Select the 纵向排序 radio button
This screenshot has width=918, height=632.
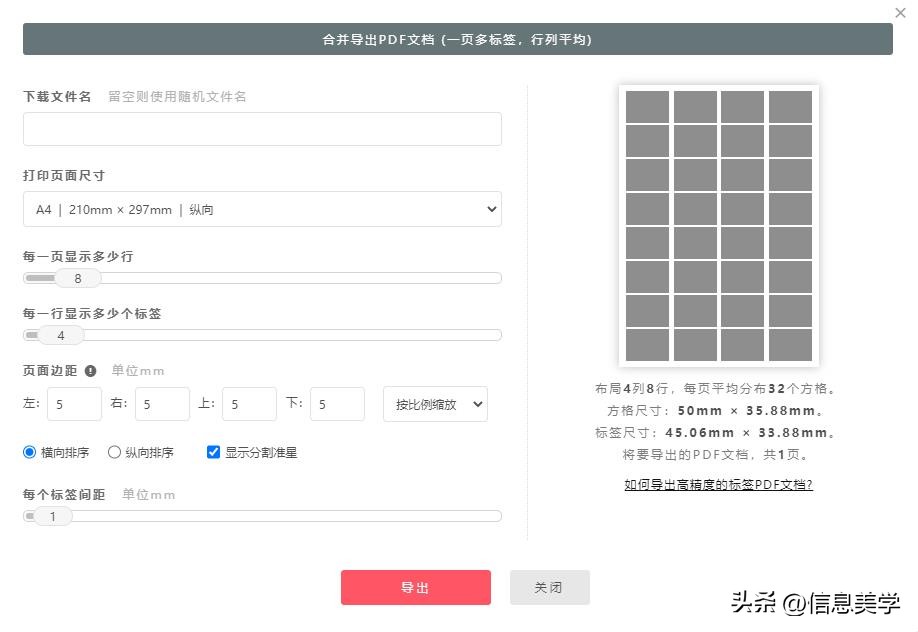[x=115, y=452]
